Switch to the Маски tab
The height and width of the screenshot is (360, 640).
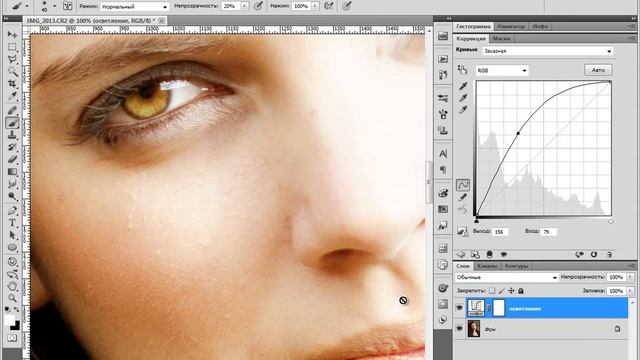point(501,38)
